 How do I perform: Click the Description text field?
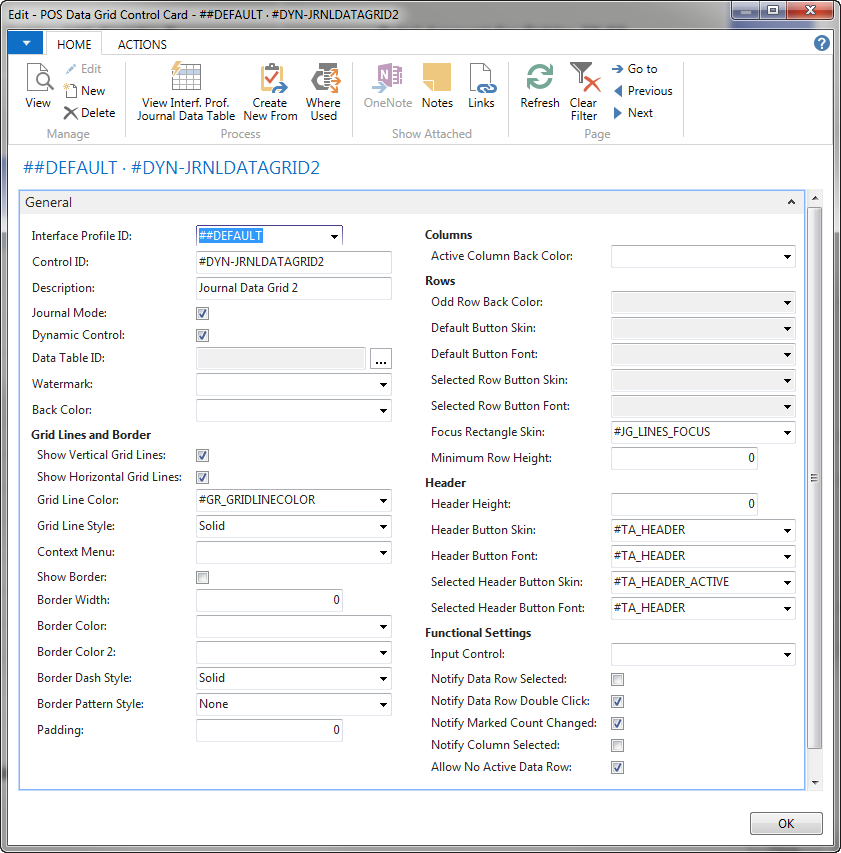point(294,288)
